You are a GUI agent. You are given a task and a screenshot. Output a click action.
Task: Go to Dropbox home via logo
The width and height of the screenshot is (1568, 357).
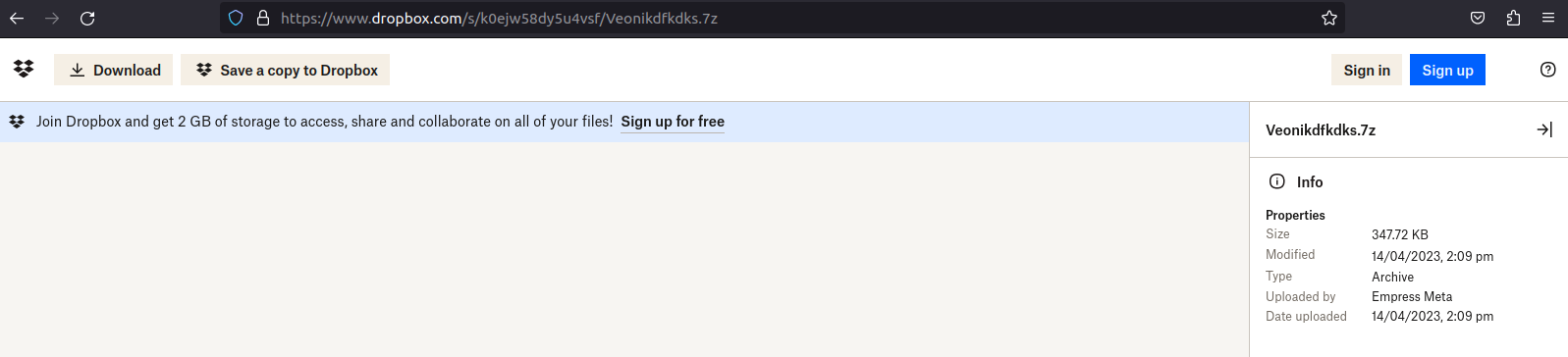pyautogui.click(x=24, y=69)
